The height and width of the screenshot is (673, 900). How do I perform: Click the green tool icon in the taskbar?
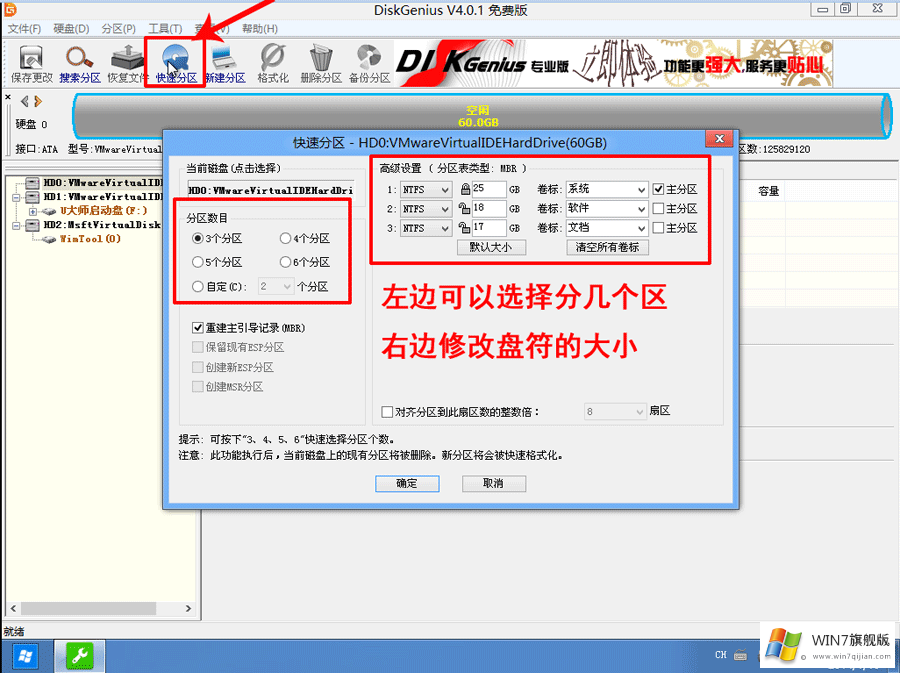point(78,655)
